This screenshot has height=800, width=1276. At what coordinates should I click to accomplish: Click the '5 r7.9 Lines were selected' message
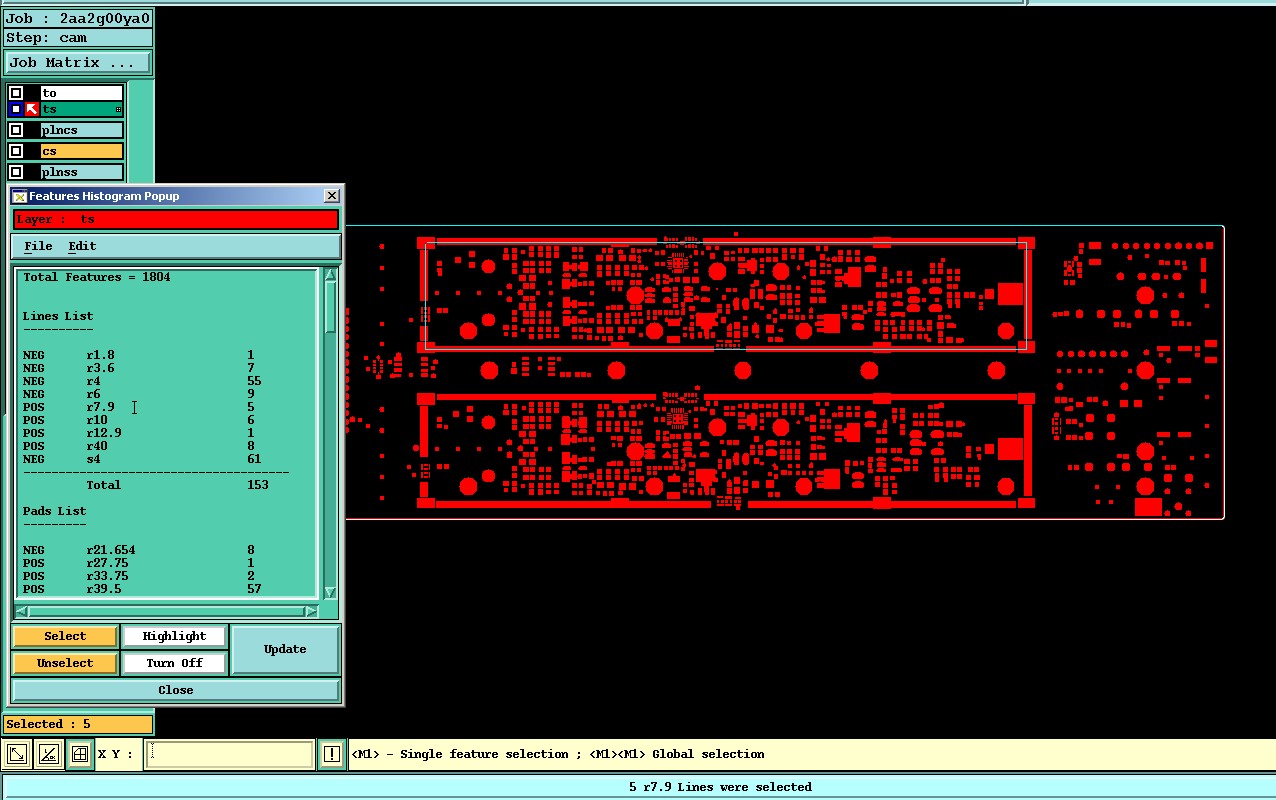(720, 787)
